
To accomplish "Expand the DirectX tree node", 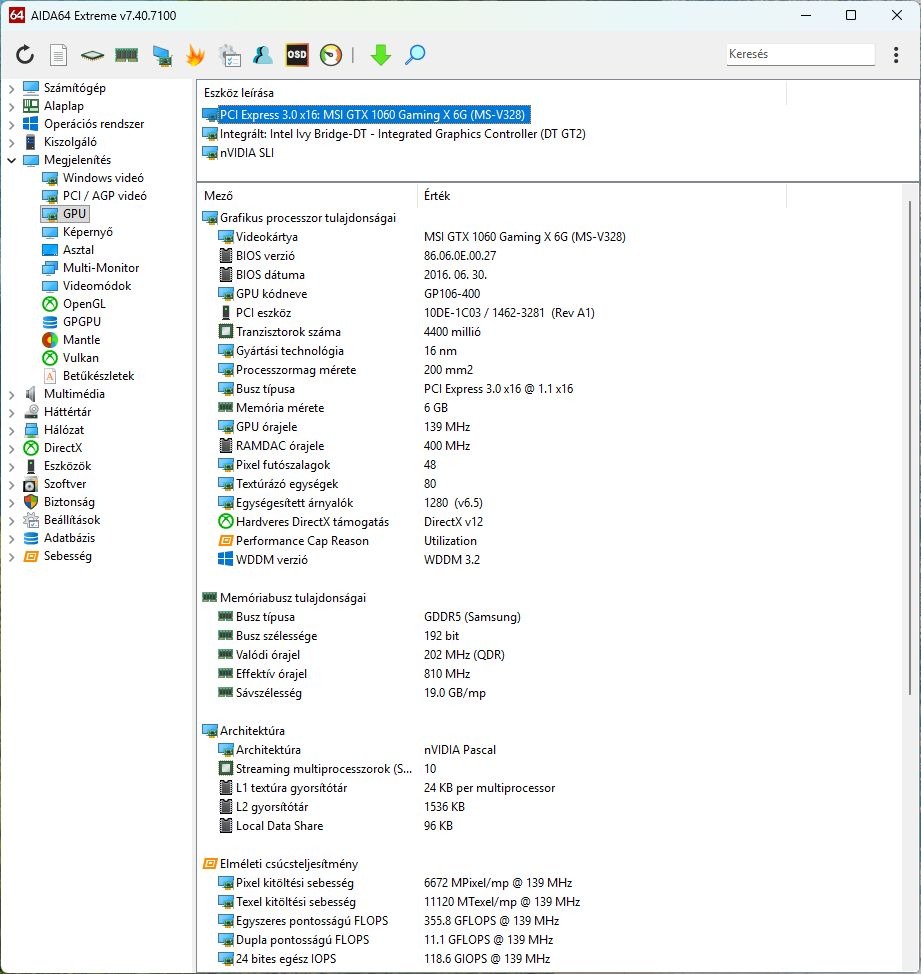I will pos(11,448).
